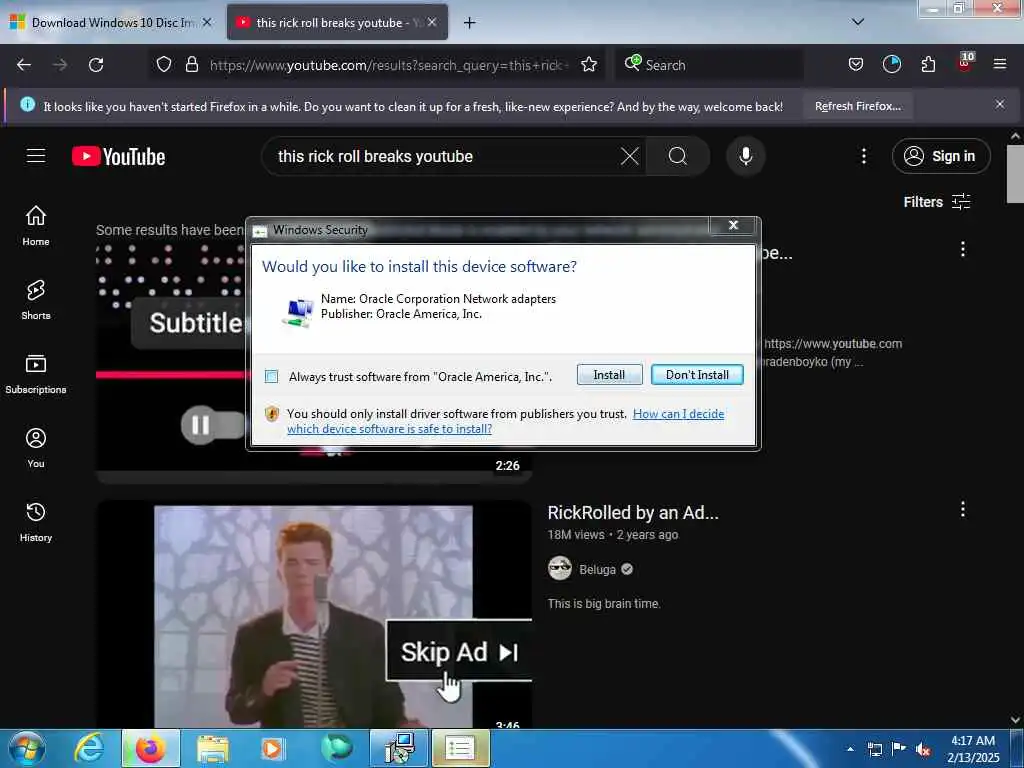This screenshot has width=1024, height=768.
Task: Open RickRolled by an Ad video title
Action: (633, 513)
